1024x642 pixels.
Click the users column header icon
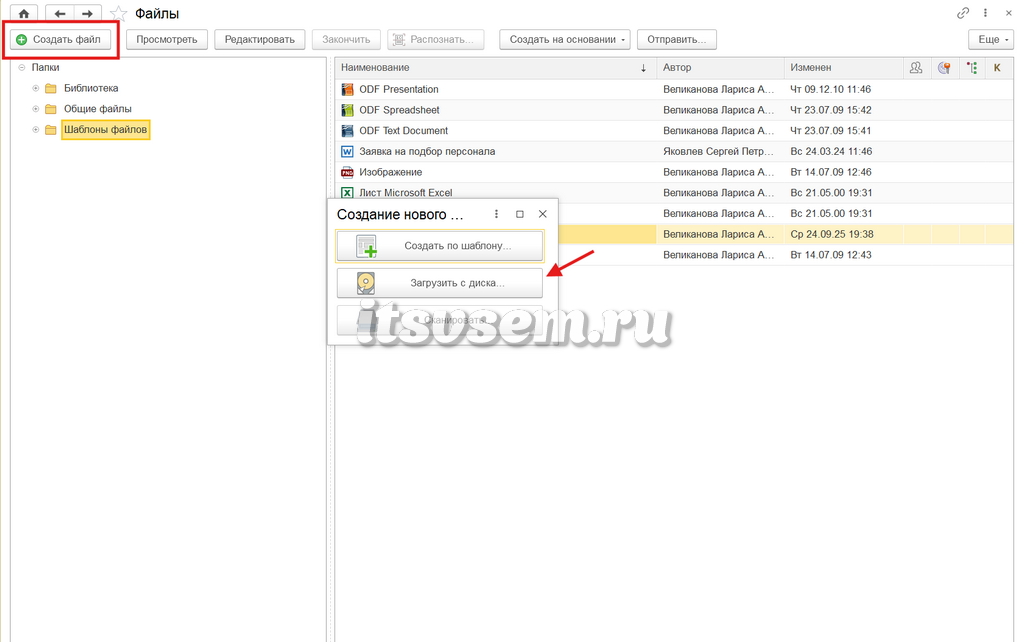(x=916, y=68)
